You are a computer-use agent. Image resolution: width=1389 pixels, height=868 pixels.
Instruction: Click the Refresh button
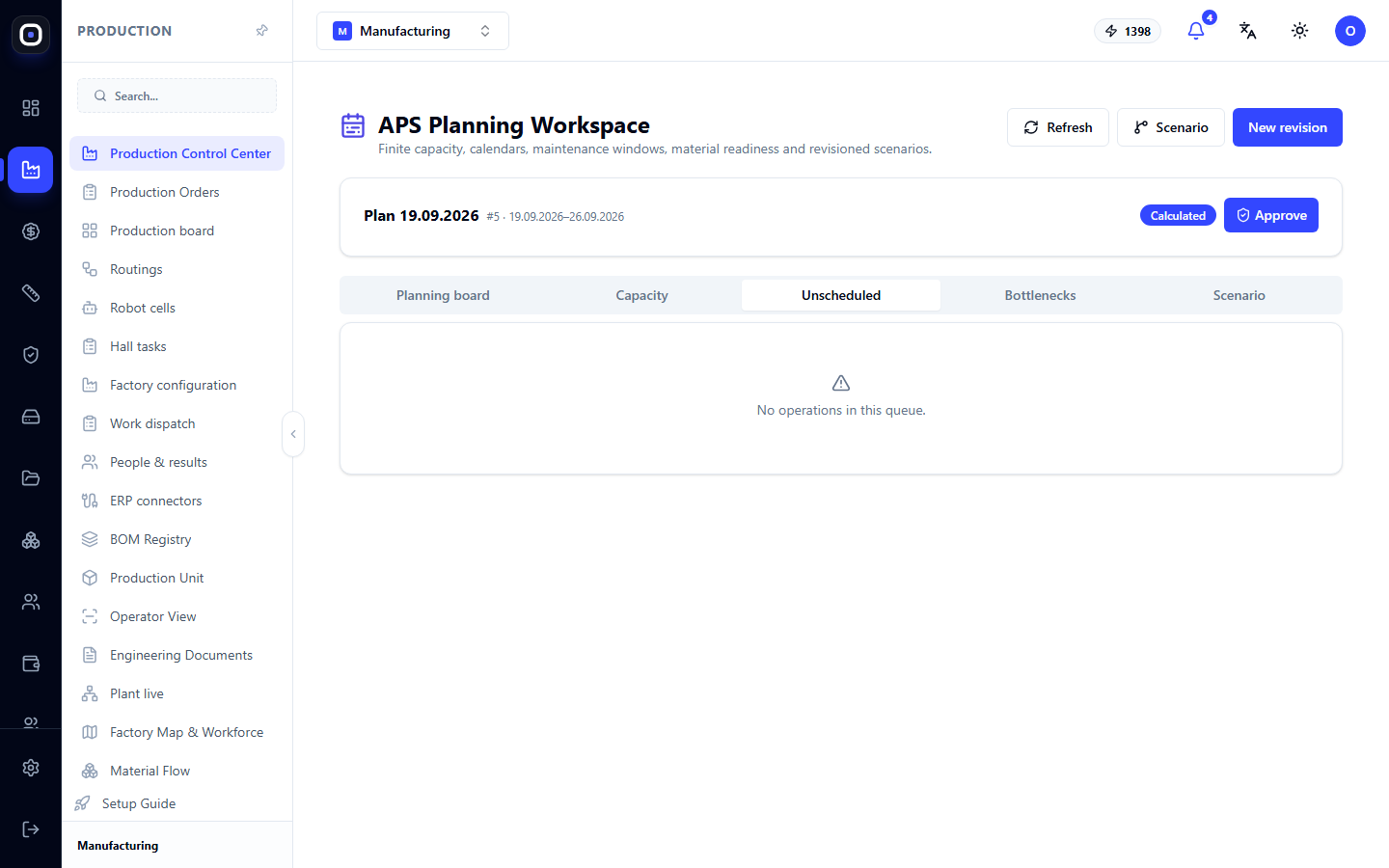click(x=1058, y=127)
